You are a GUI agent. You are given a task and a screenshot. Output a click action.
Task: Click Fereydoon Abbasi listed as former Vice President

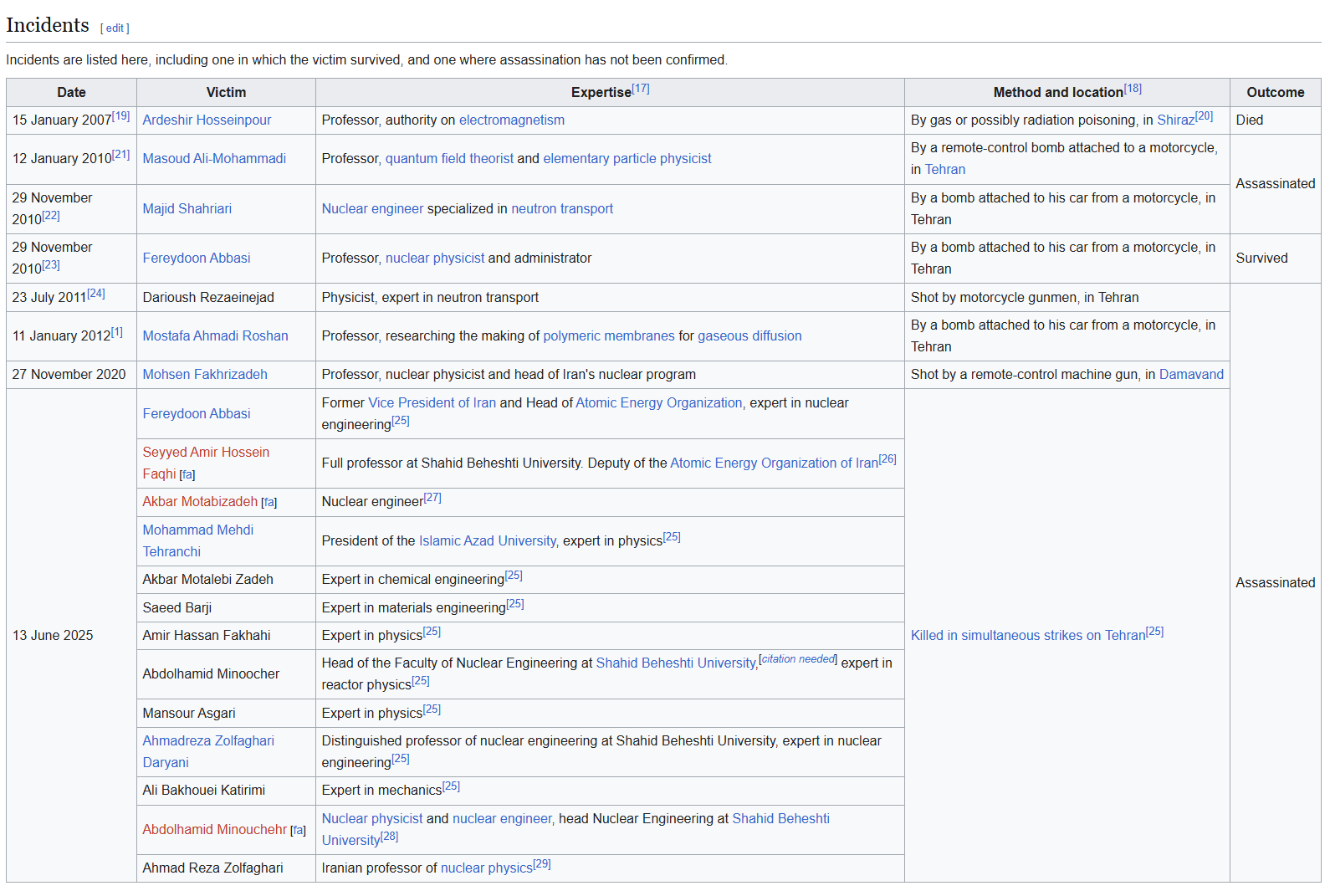pyautogui.click(x=197, y=414)
